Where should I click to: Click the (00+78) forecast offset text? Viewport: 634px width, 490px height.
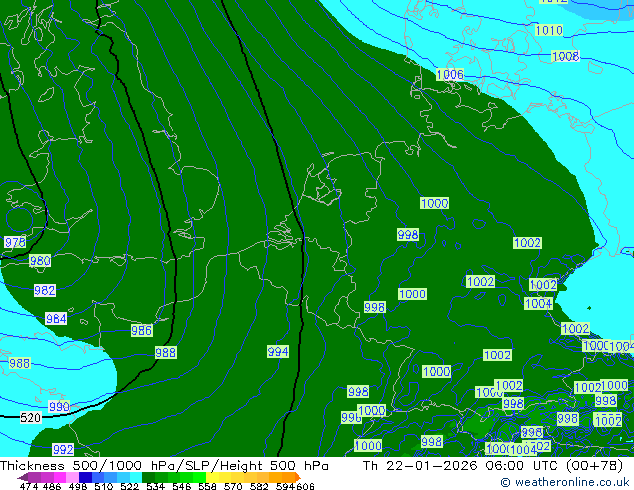(x=594, y=466)
